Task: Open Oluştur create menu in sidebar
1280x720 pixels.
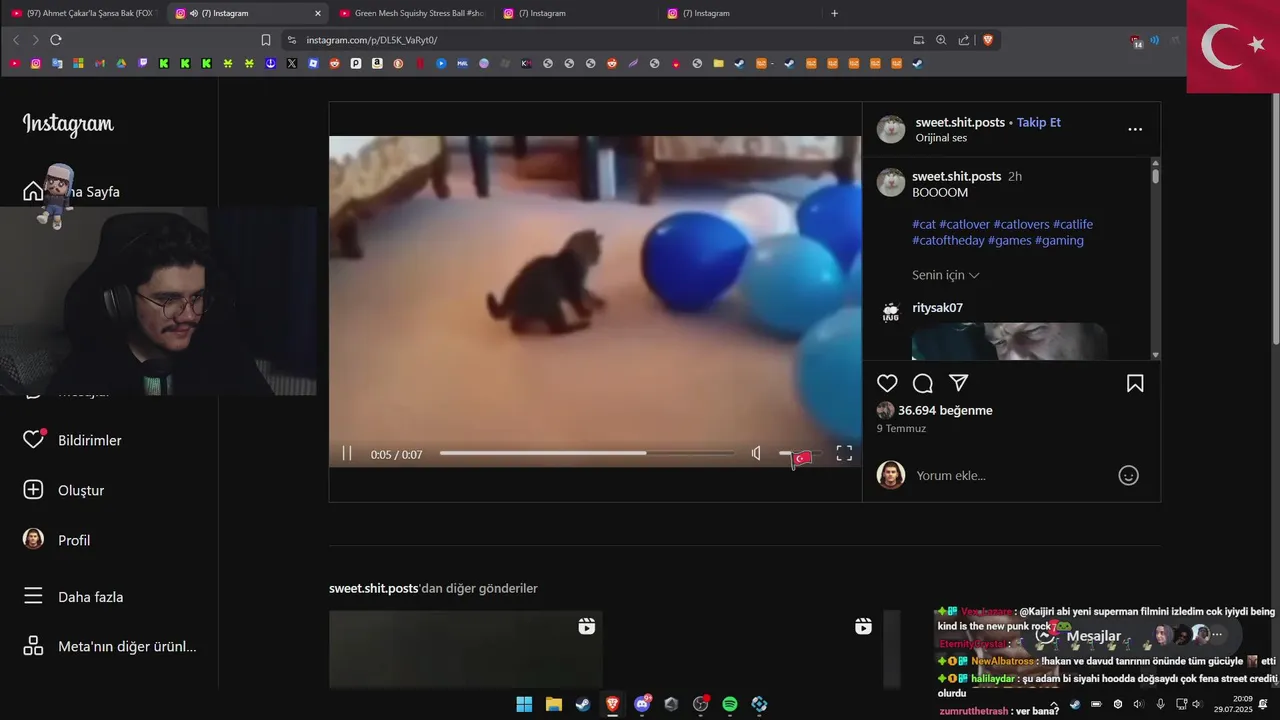Action: click(64, 490)
